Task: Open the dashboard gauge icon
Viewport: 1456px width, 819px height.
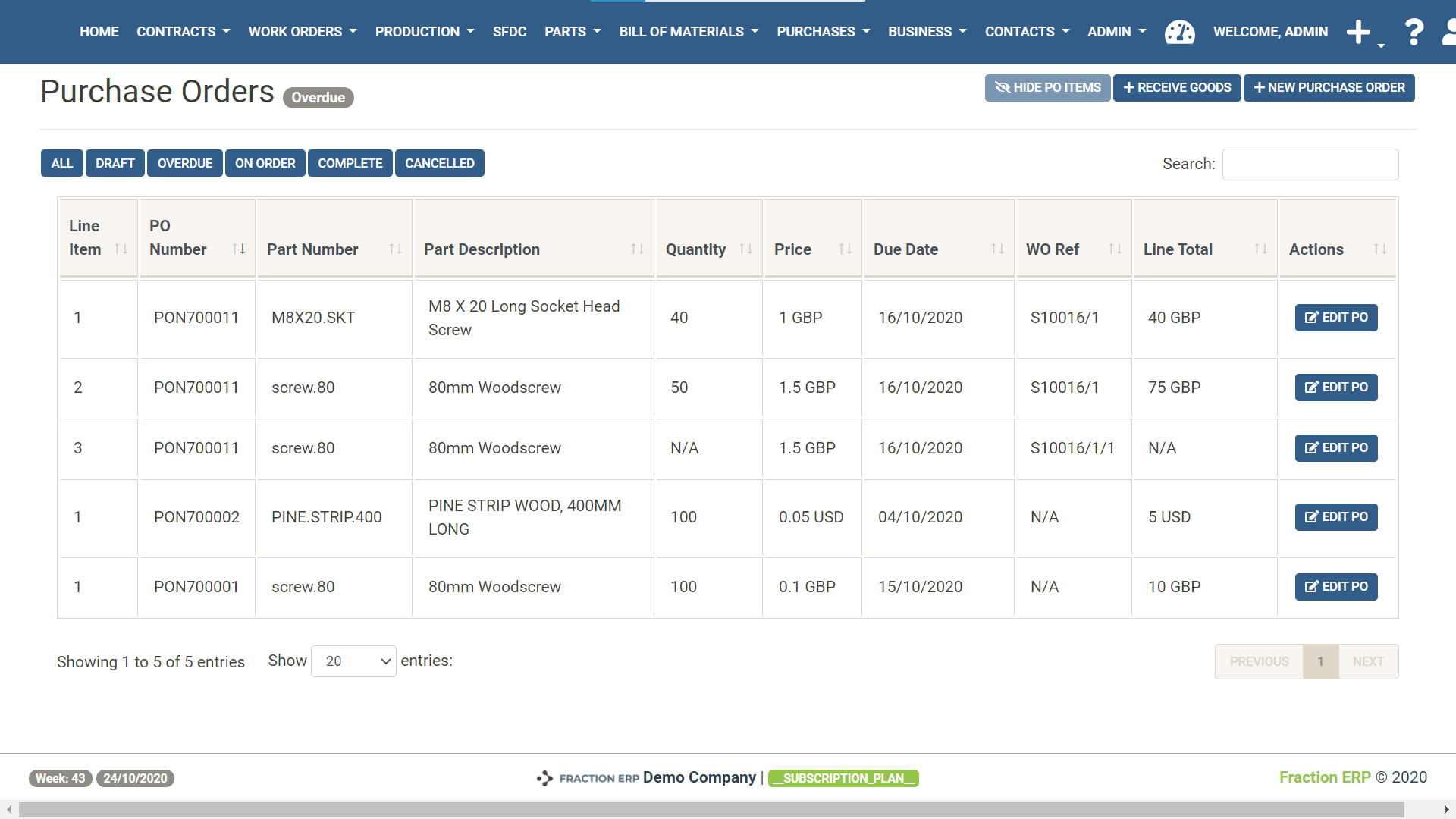Action: (x=1179, y=32)
